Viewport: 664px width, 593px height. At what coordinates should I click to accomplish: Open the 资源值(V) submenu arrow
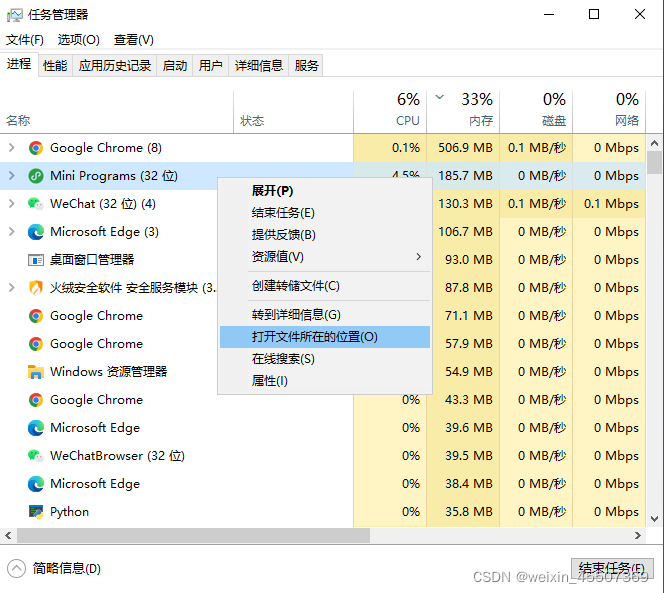418,257
